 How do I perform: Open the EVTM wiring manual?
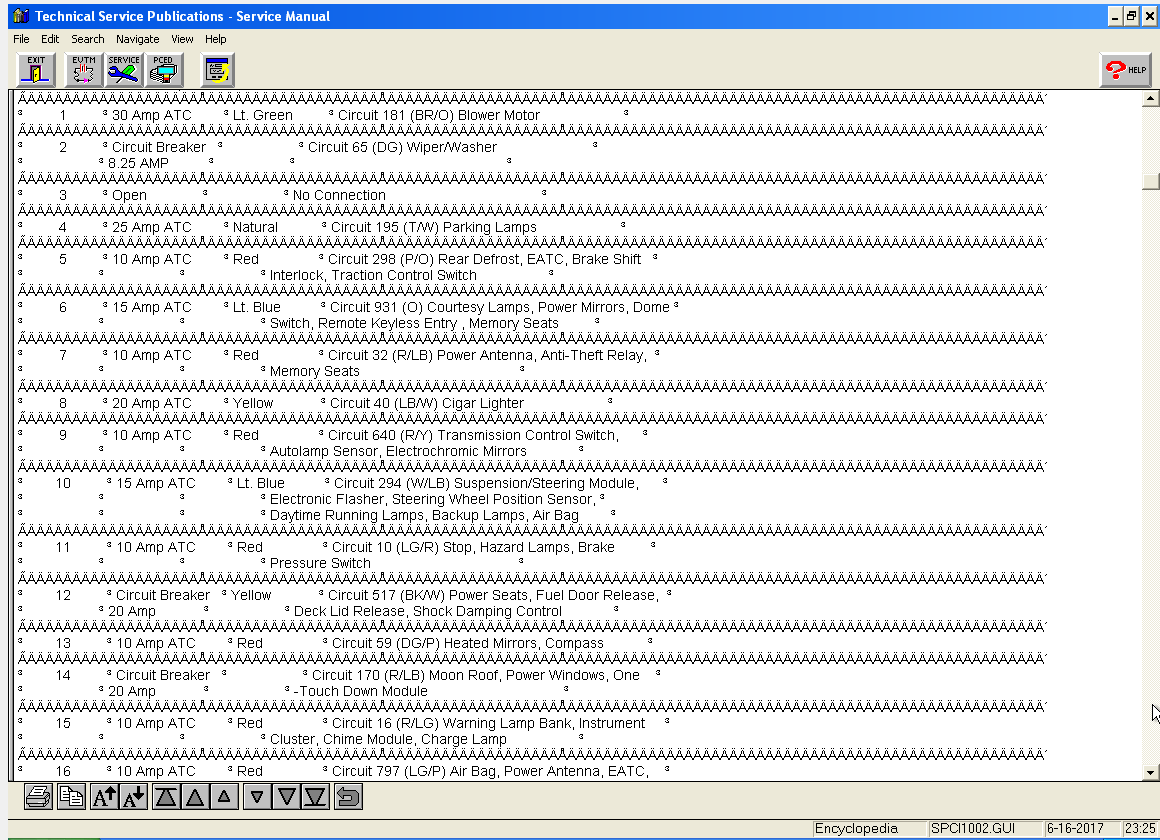point(84,70)
